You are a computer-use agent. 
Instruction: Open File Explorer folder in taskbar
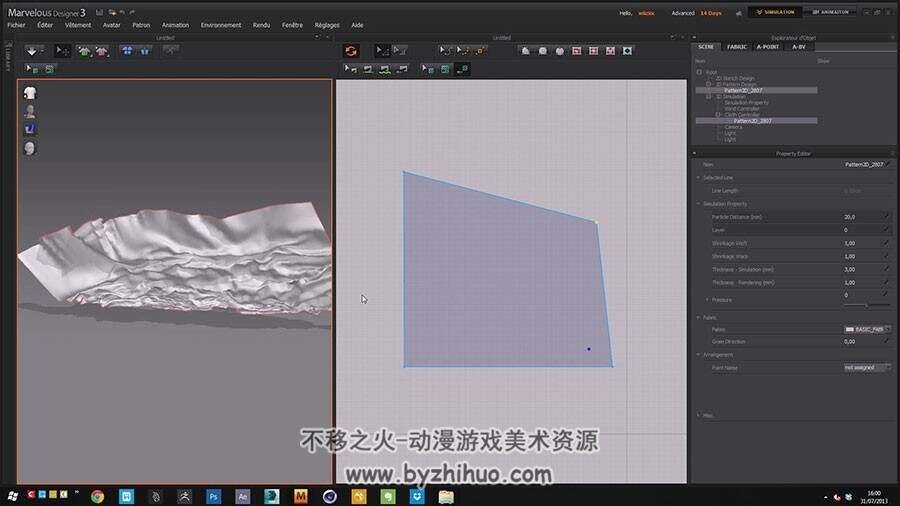click(446, 496)
